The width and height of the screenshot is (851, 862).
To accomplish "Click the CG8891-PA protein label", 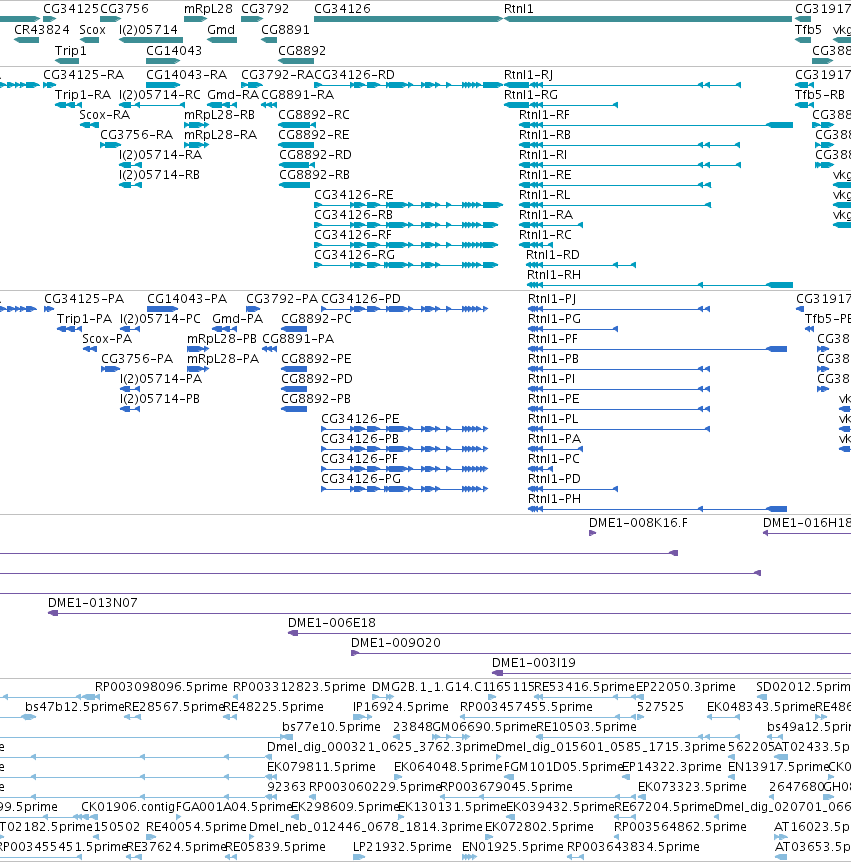I will 298,339.
